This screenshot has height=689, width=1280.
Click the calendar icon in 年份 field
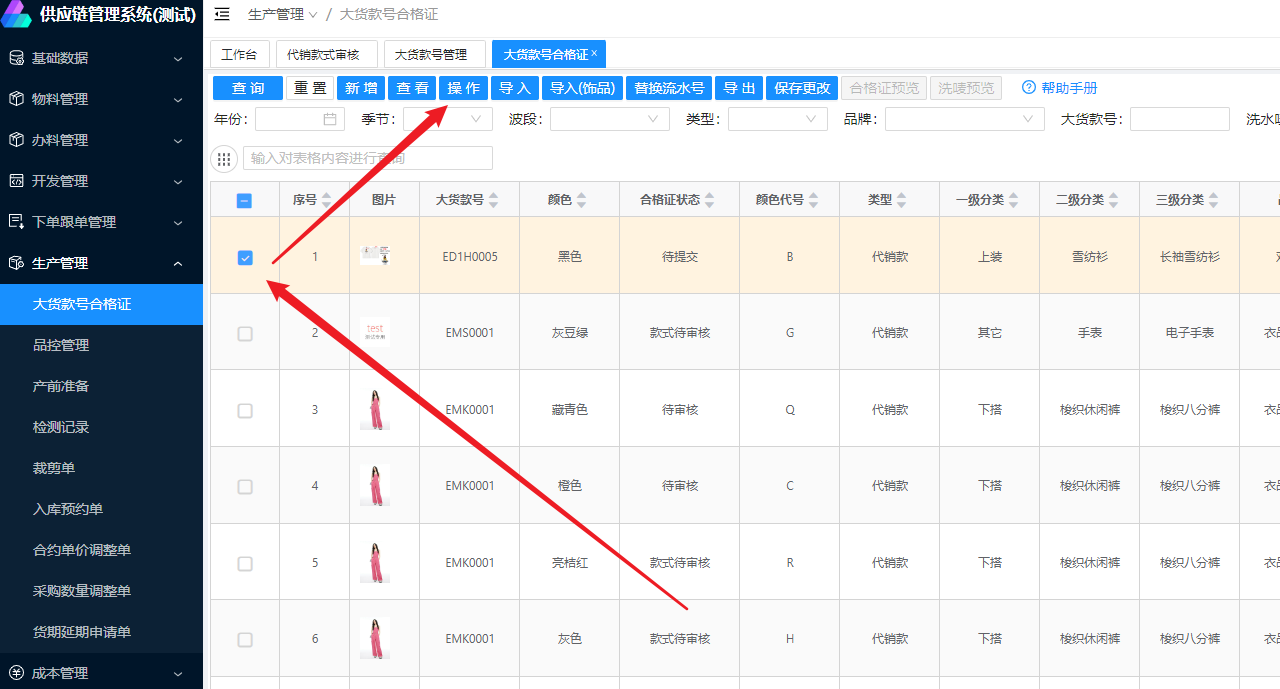pos(330,119)
